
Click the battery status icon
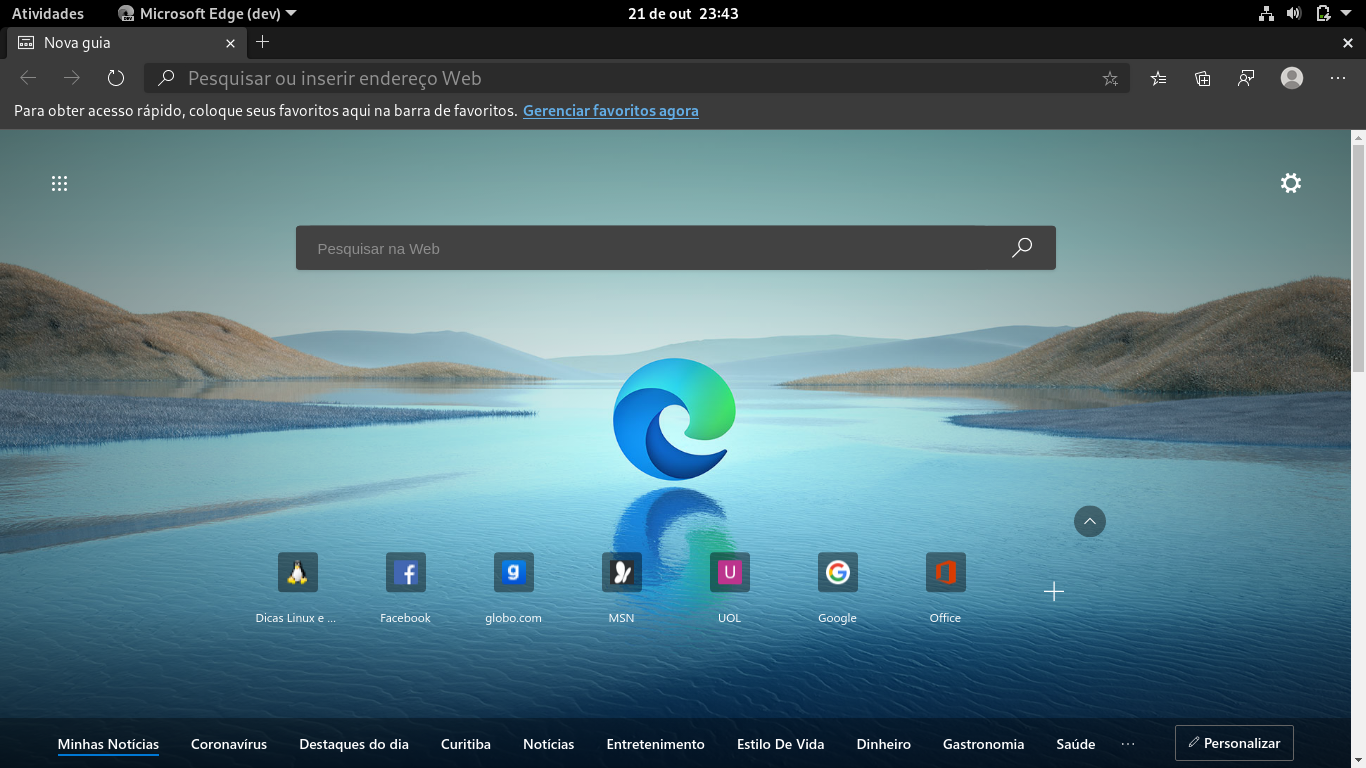click(1324, 13)
